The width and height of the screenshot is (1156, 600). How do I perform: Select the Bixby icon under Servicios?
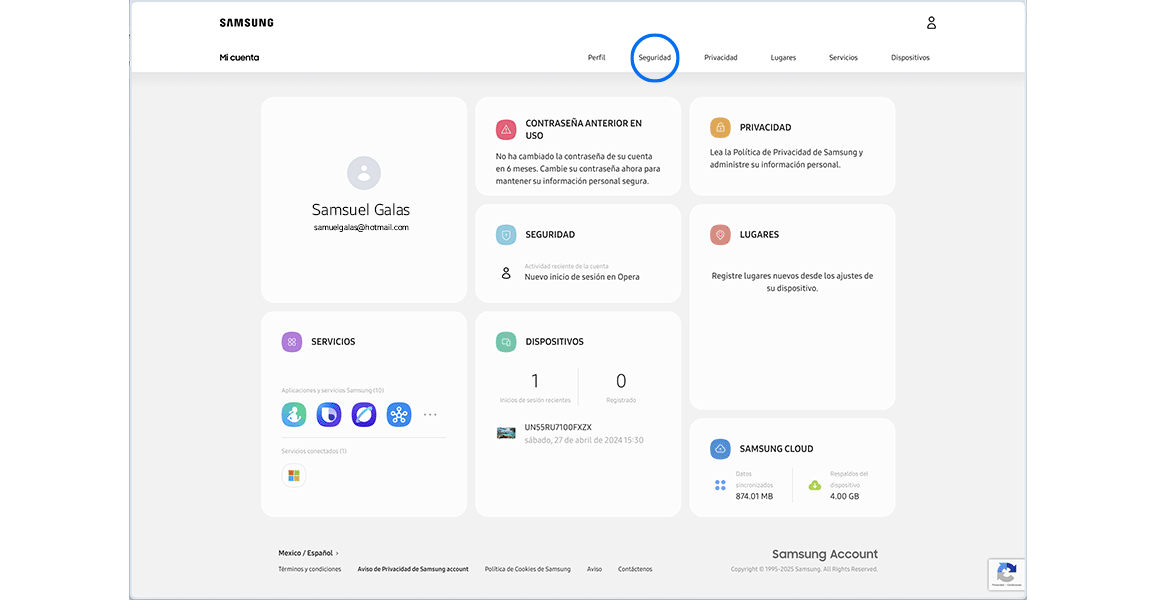click(329, 414)
